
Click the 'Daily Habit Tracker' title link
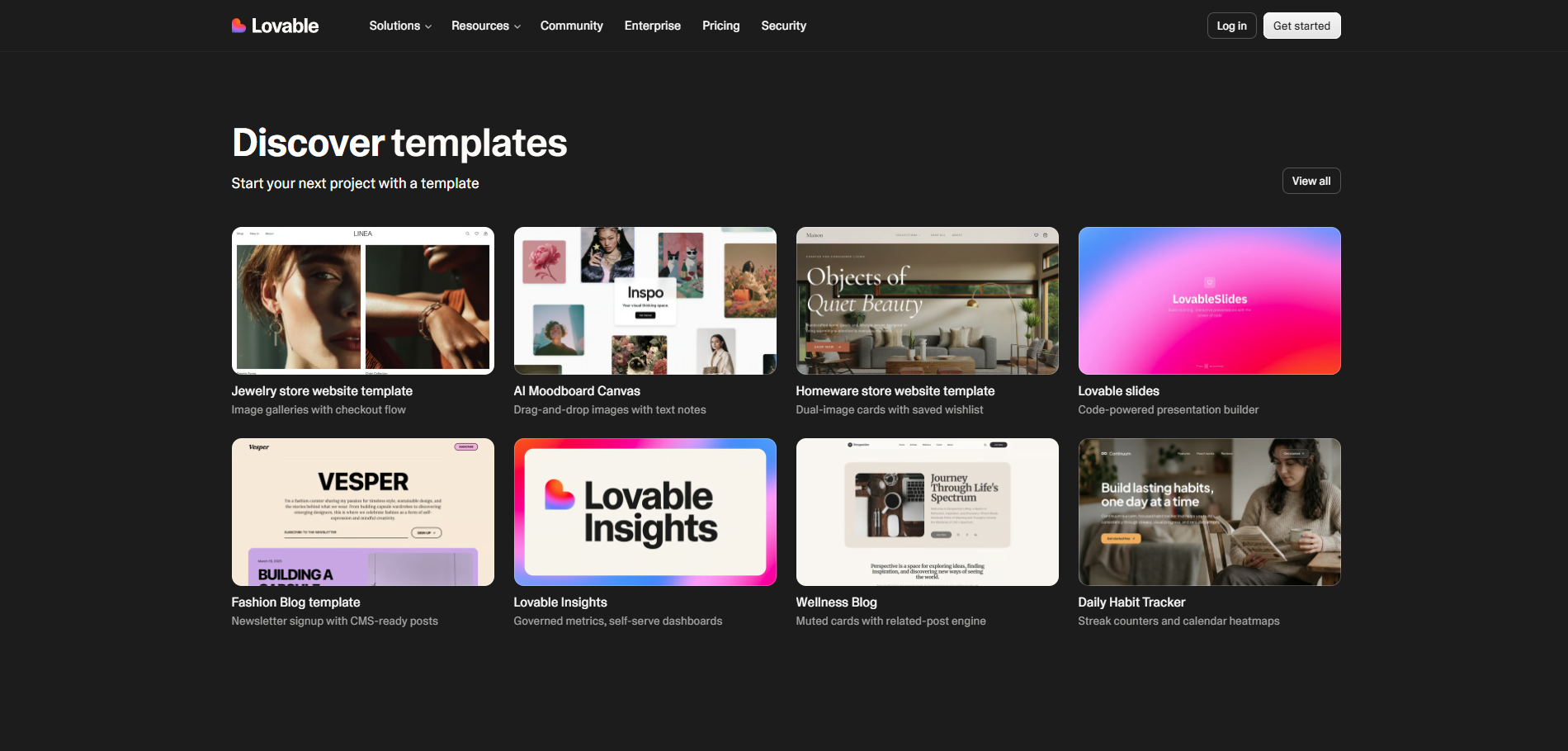(1131, 602)
